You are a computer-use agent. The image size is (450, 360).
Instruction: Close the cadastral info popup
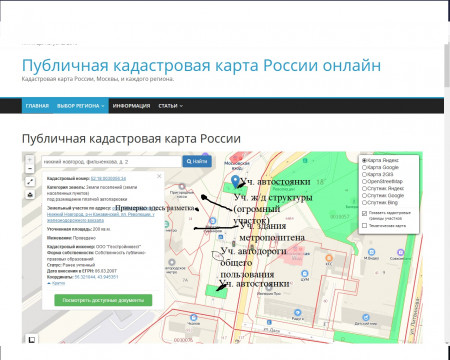coord(159,176)
